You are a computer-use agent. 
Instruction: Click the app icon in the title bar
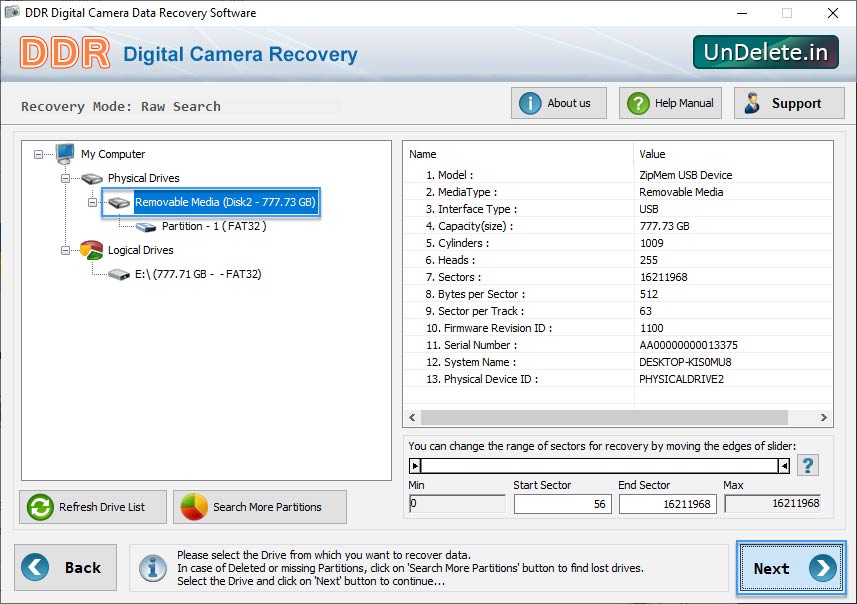12,12
